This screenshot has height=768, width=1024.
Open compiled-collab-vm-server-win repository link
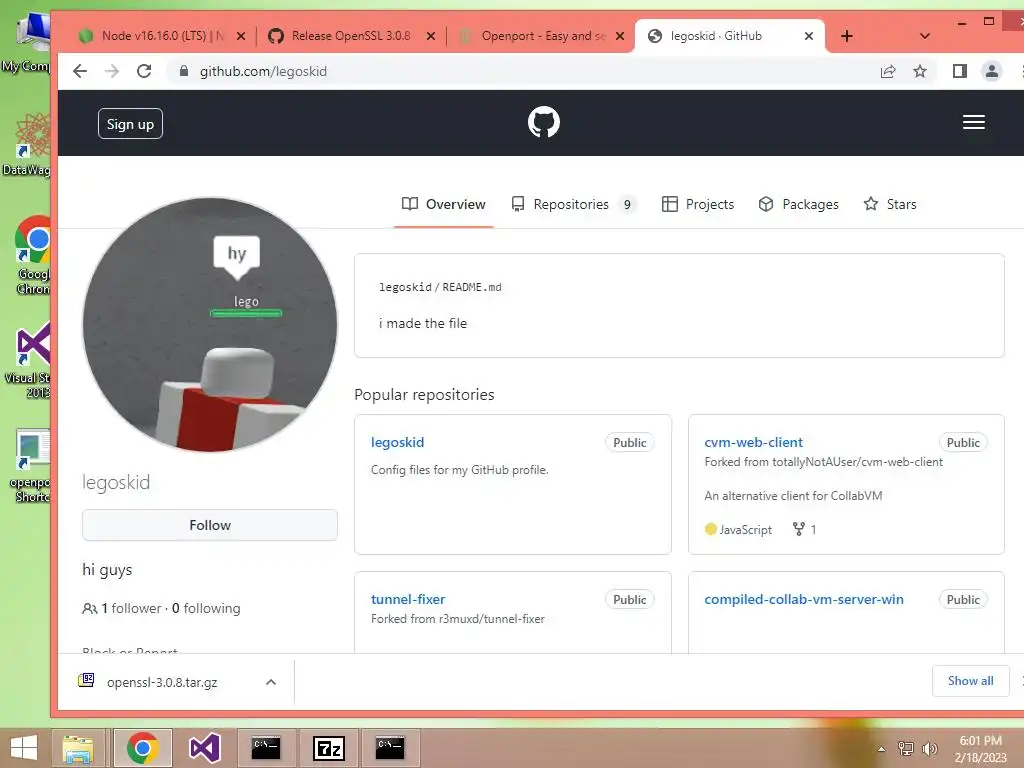pyautogui.click(x=803, y=599)
